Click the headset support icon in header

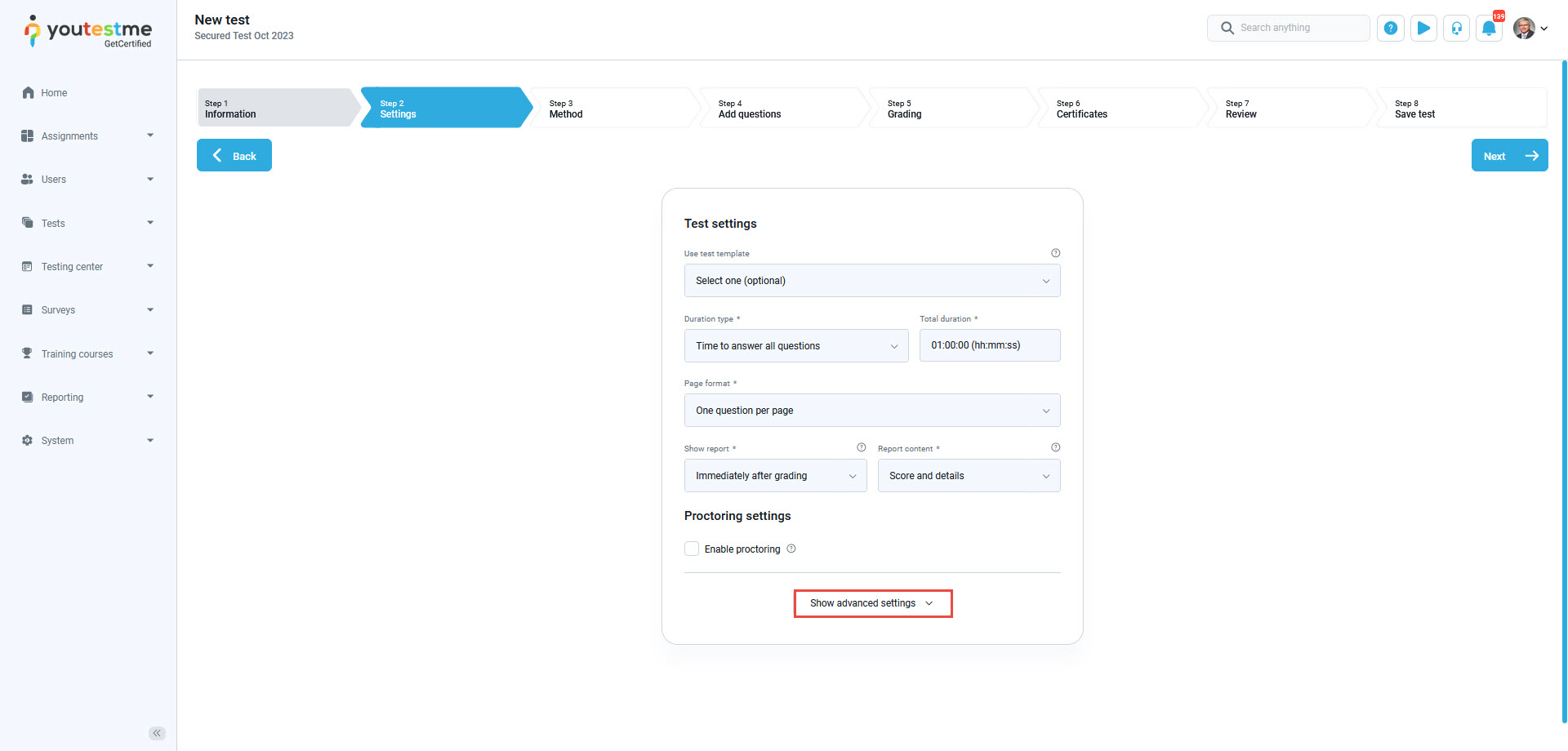[1456, 27]
